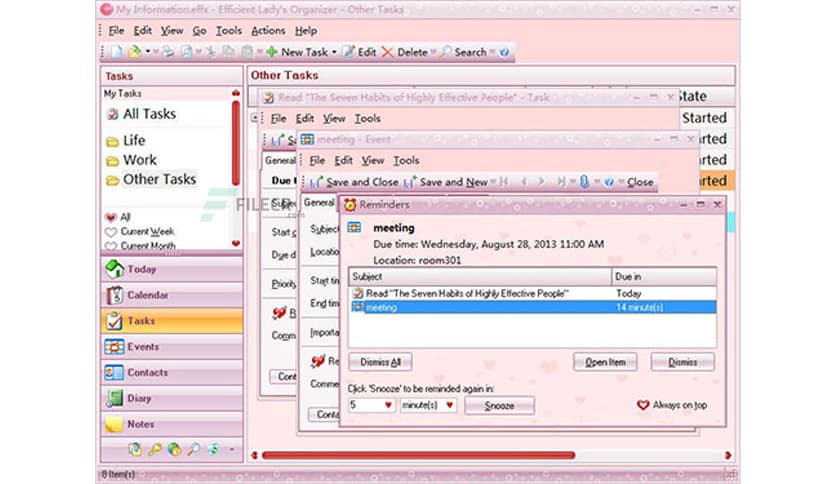
Task: Open the Help menu
Action: click(306, 30)
